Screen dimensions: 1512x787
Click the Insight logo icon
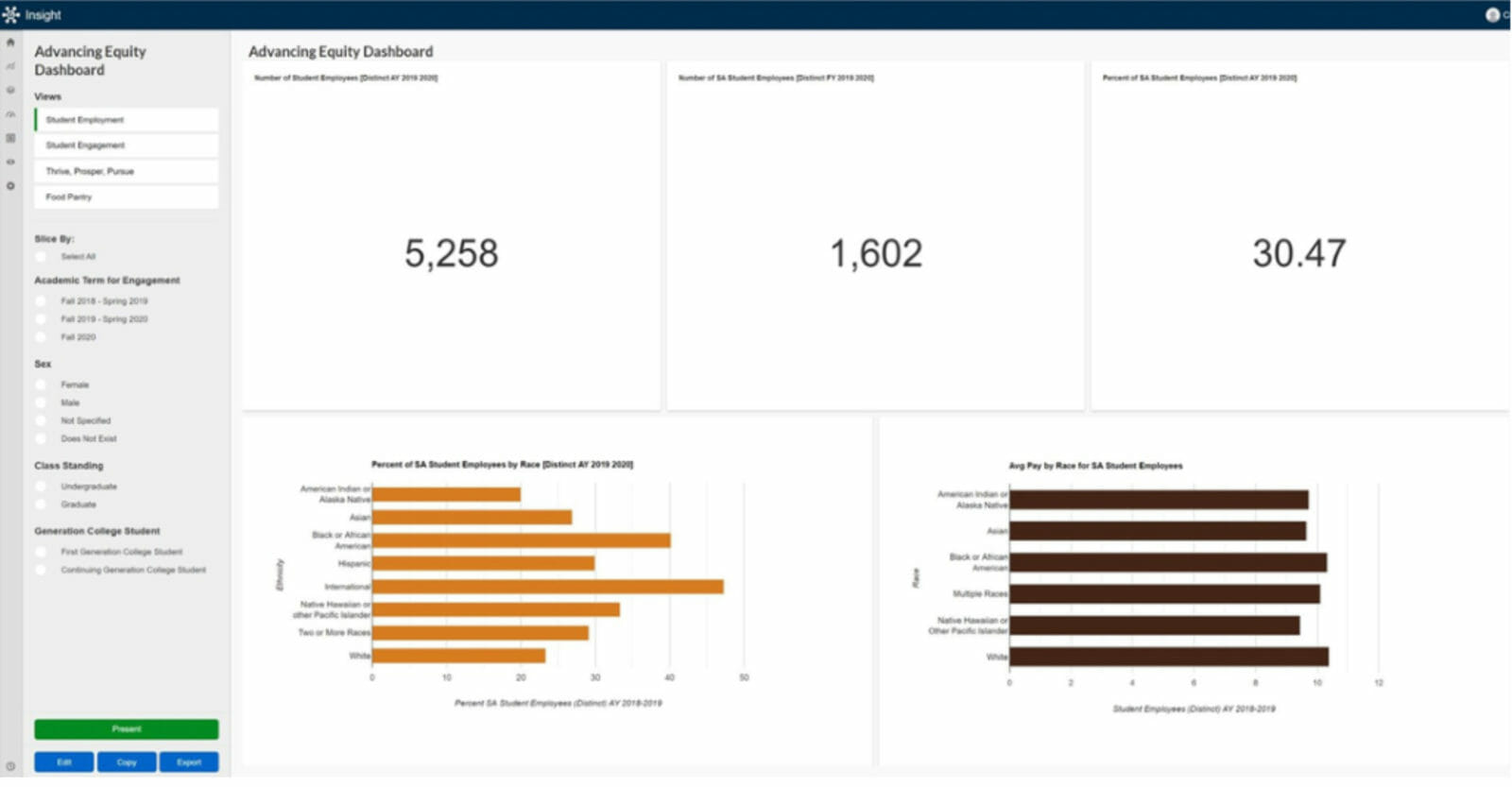10,14
